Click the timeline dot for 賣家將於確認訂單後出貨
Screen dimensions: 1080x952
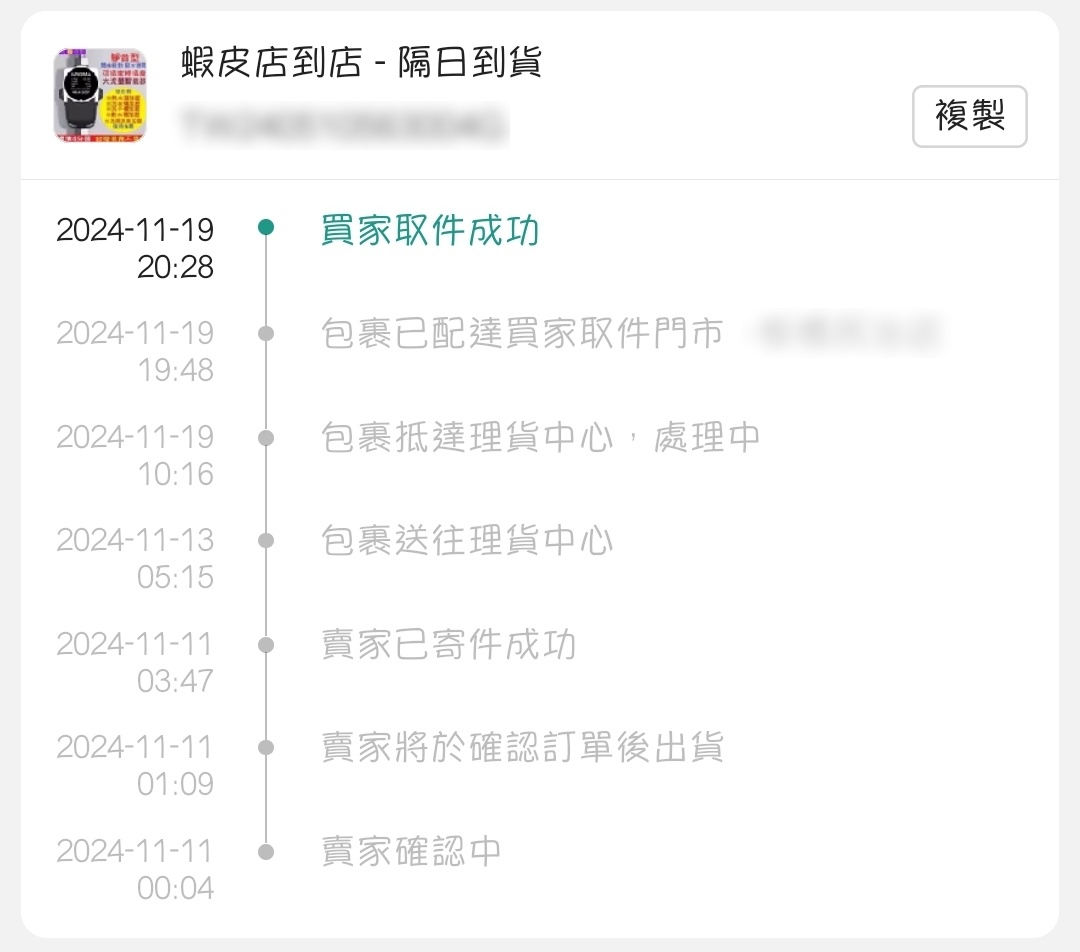266,747
